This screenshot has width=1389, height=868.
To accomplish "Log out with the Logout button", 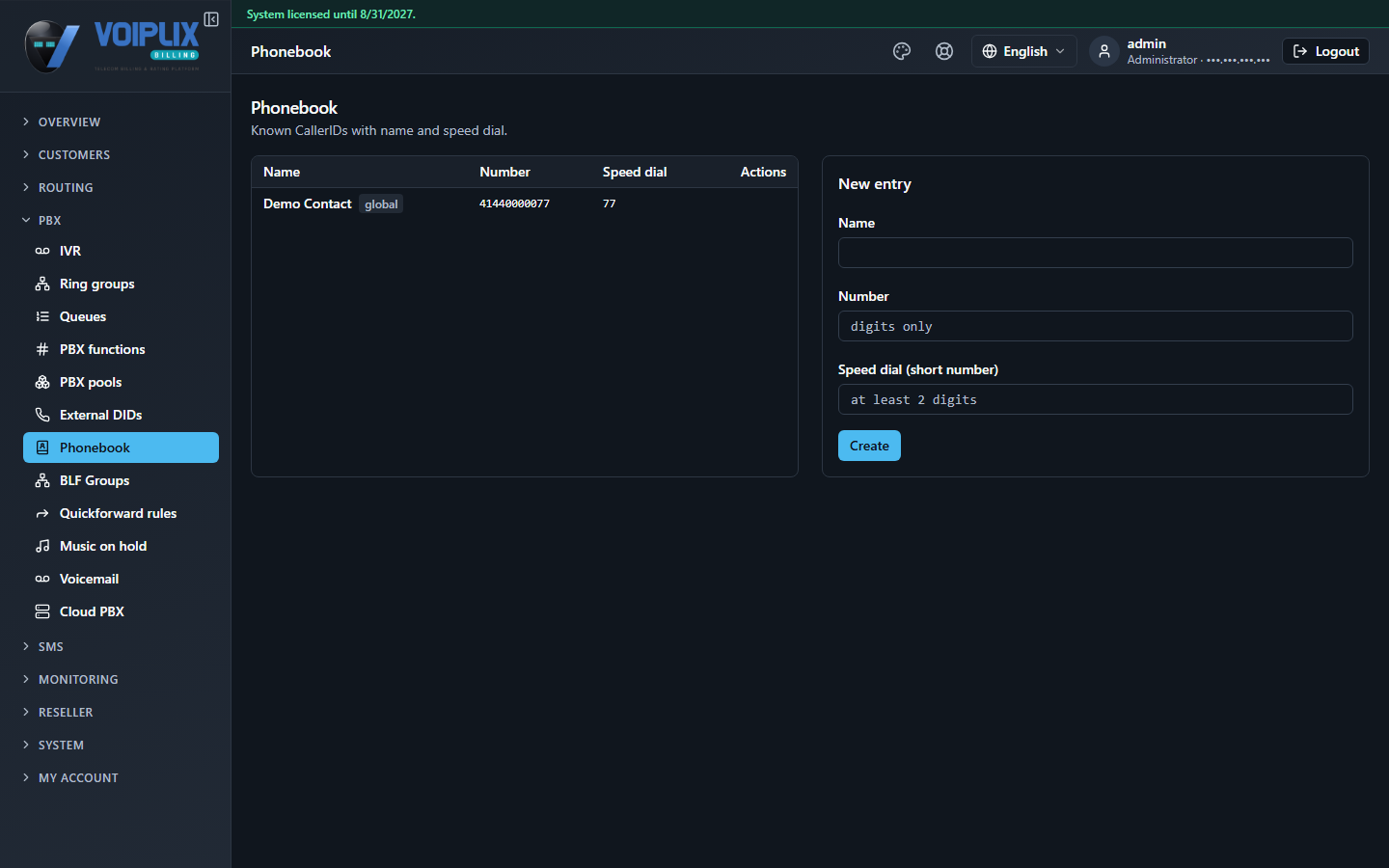I will (x=1325, y=51).
